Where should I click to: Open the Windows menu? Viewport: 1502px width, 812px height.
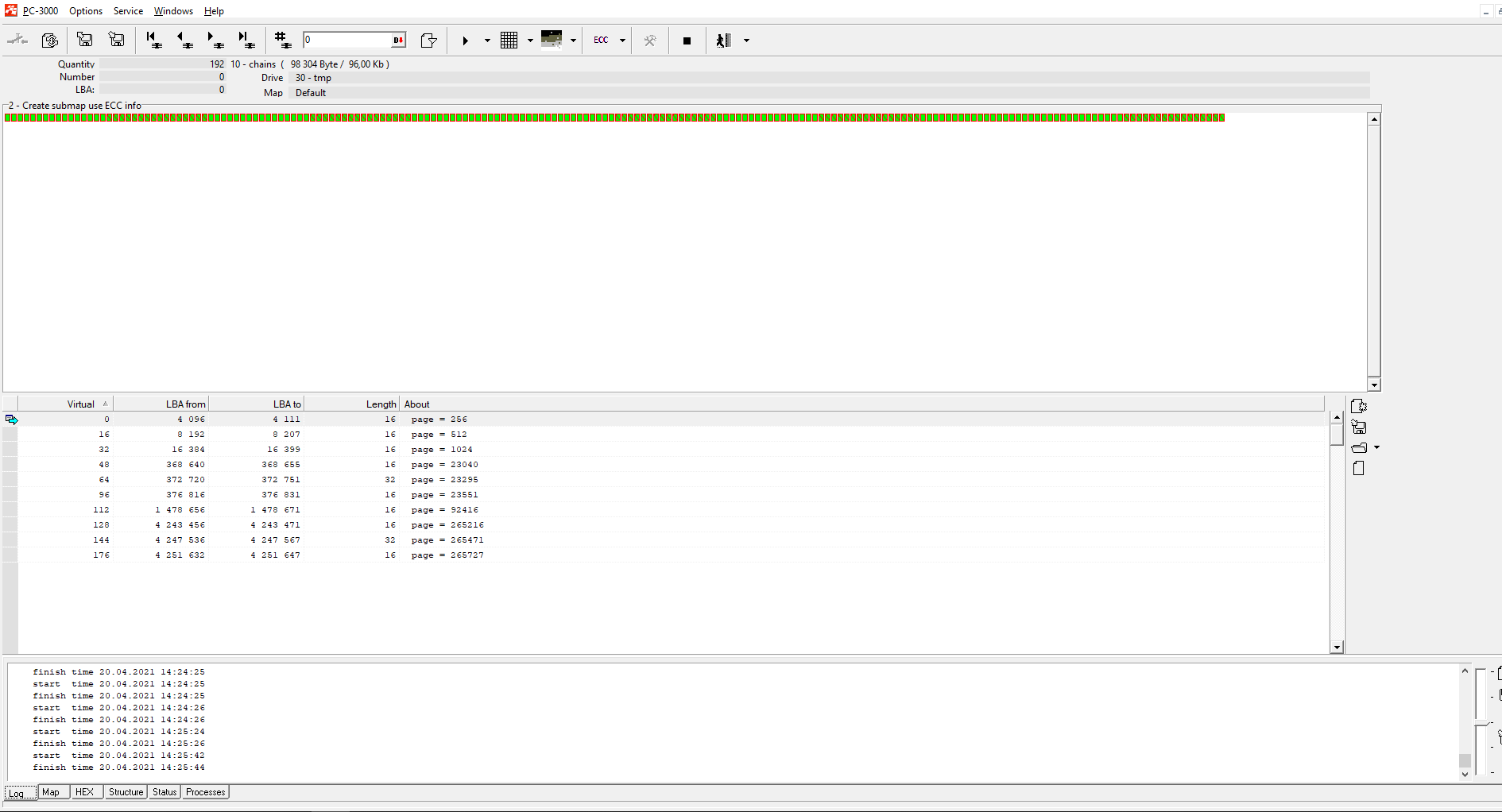(173, 11)
